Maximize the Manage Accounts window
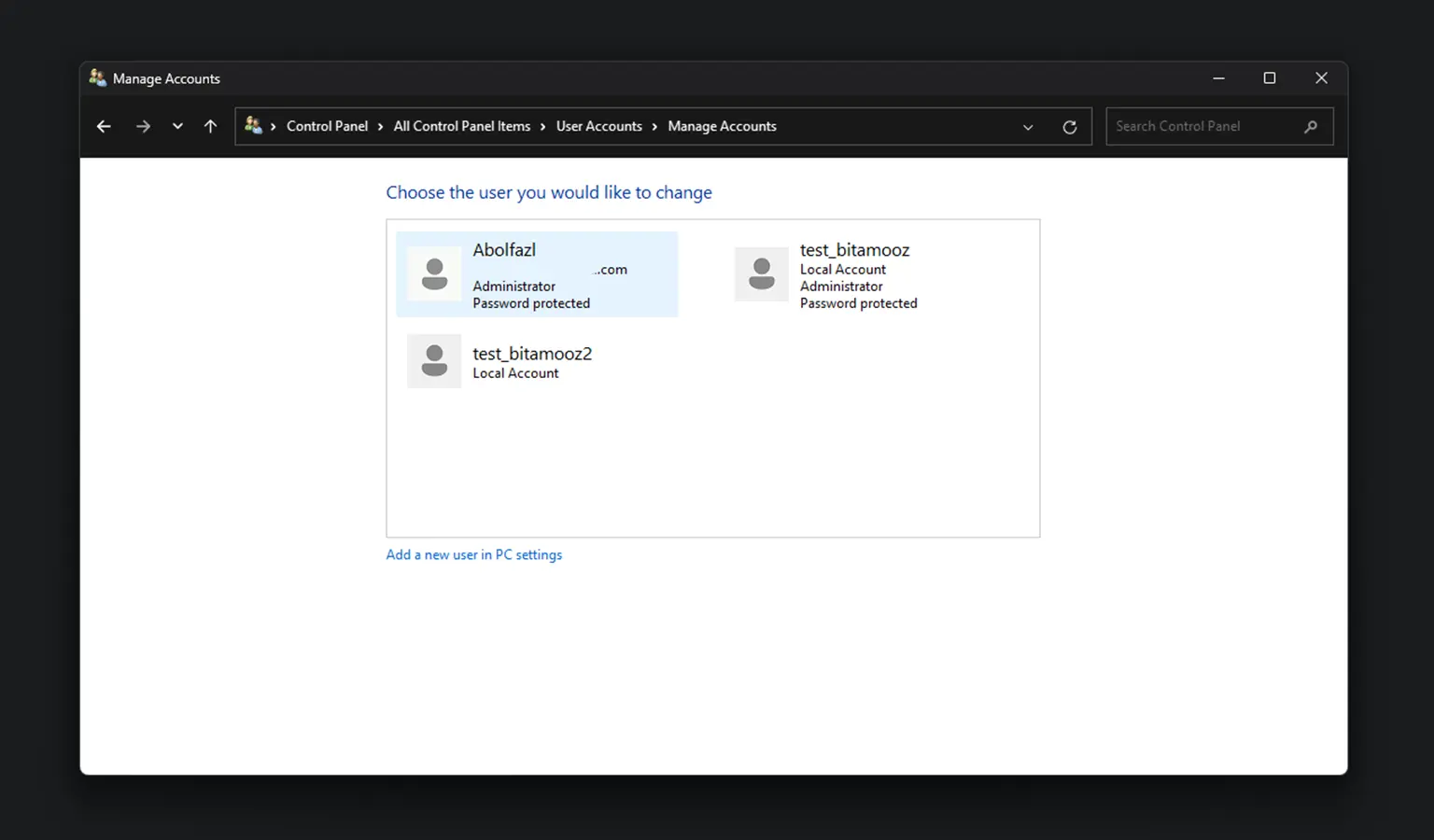 point(1270,78)
